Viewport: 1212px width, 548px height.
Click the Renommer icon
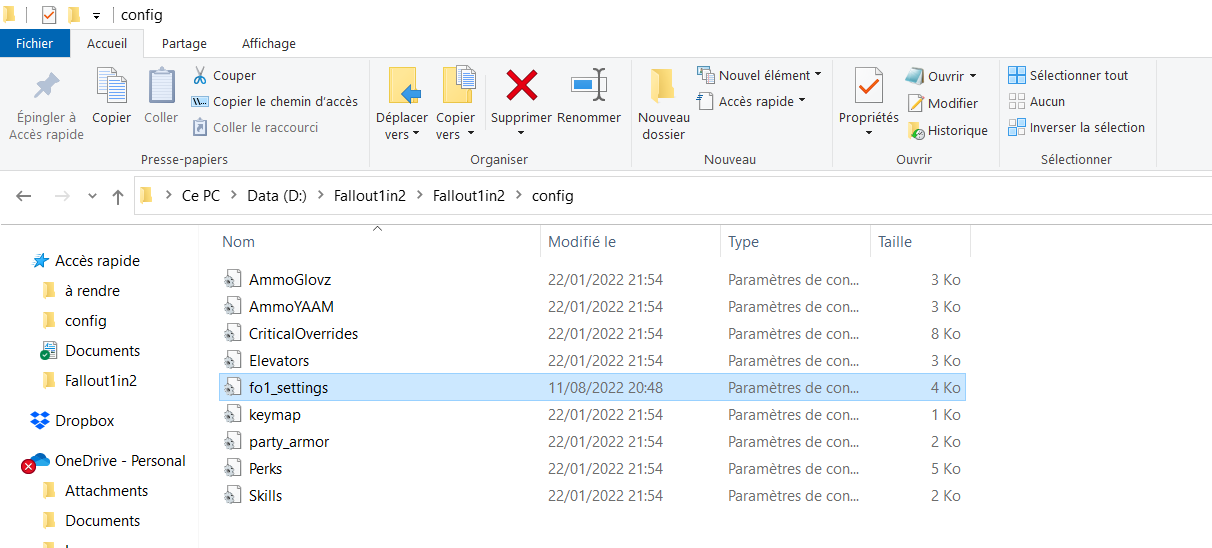[589, 85]
